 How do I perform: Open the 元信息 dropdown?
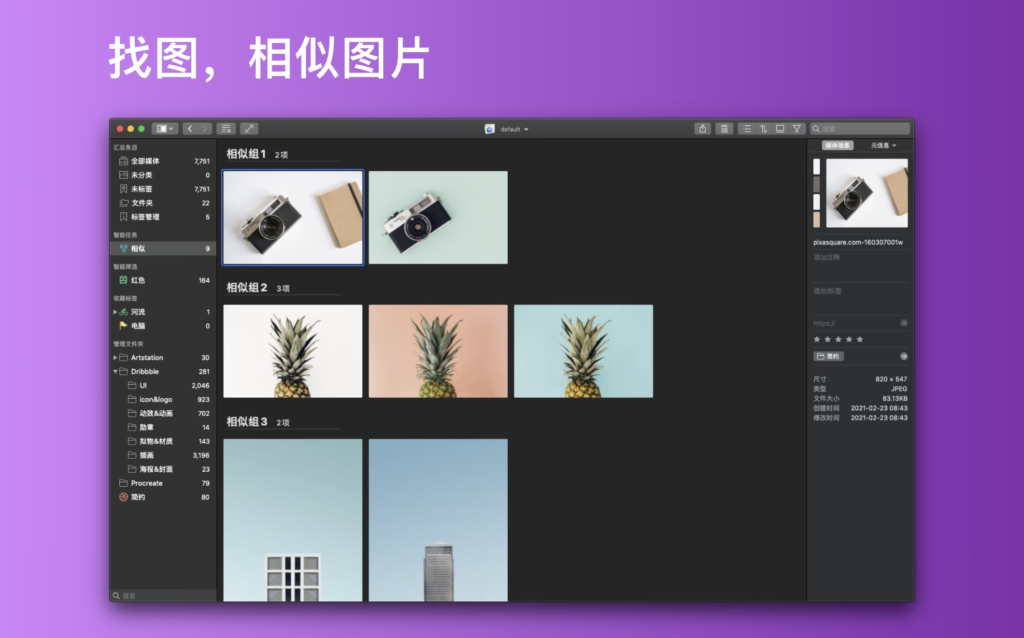point(884,143)
